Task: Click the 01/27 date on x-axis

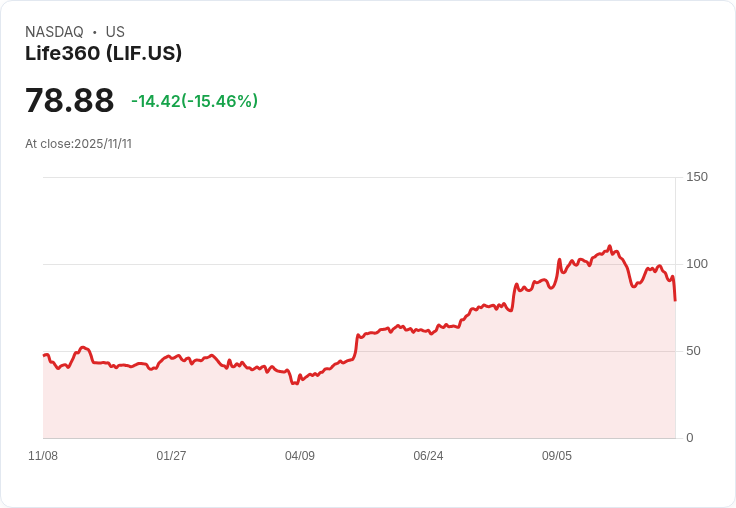Action: tap(171, 456)
